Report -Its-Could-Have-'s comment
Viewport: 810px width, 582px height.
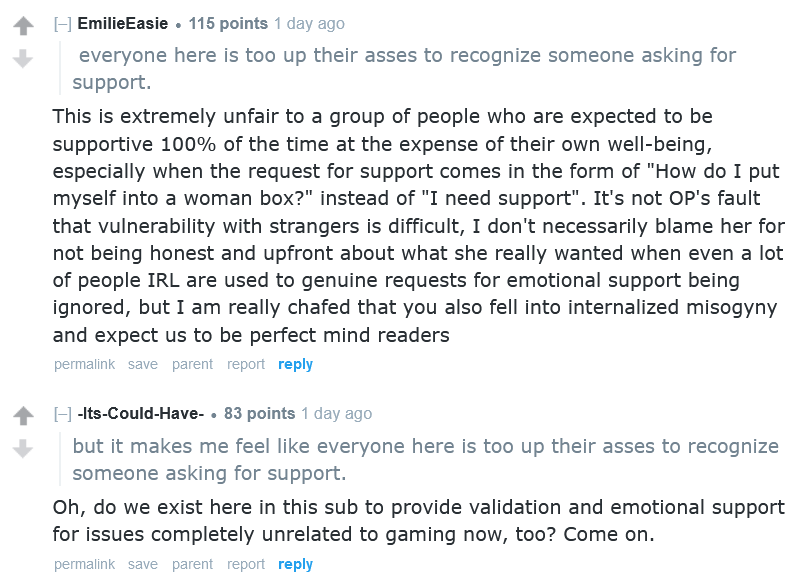point(246,565)
